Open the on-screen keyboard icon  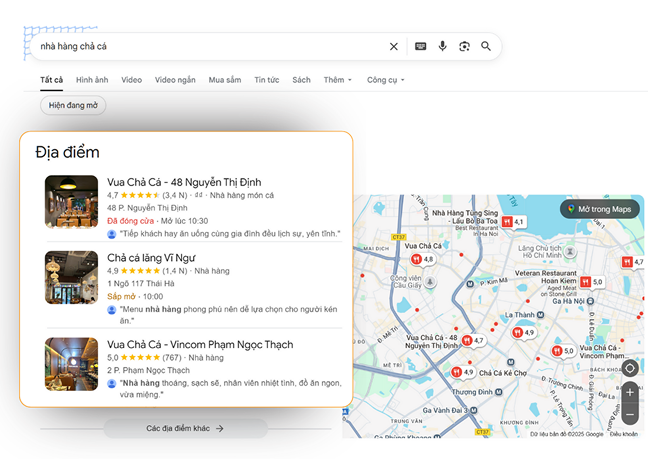420,46
